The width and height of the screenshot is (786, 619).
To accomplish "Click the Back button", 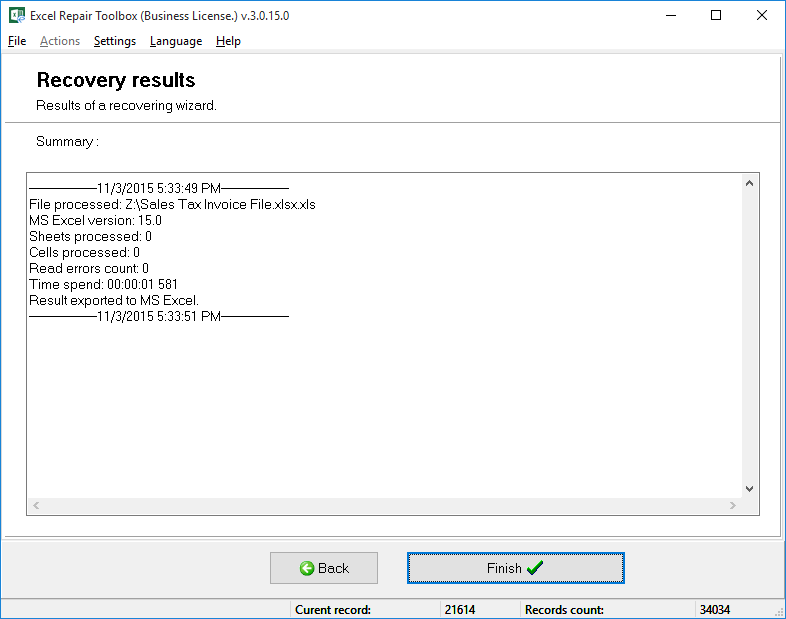I will (324, 568).
